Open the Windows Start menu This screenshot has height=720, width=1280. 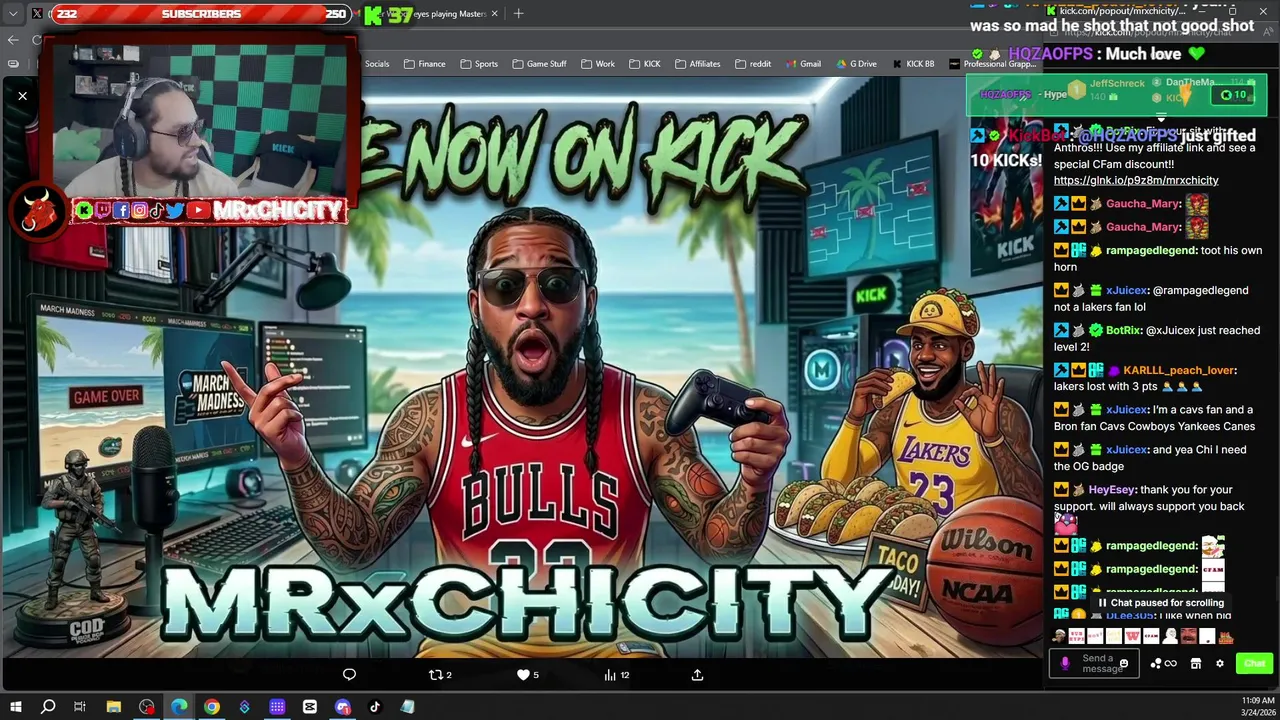[x=16, y=707]
